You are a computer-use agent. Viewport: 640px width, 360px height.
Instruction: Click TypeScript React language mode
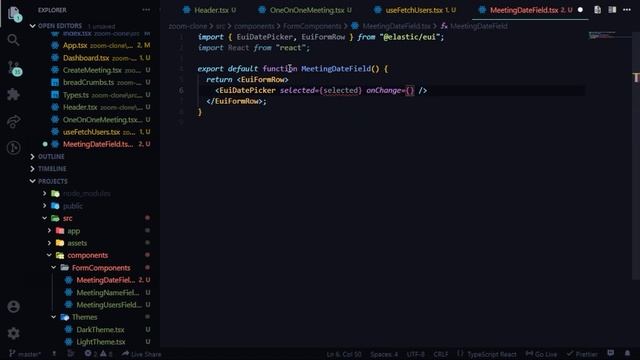click(491, 354)
